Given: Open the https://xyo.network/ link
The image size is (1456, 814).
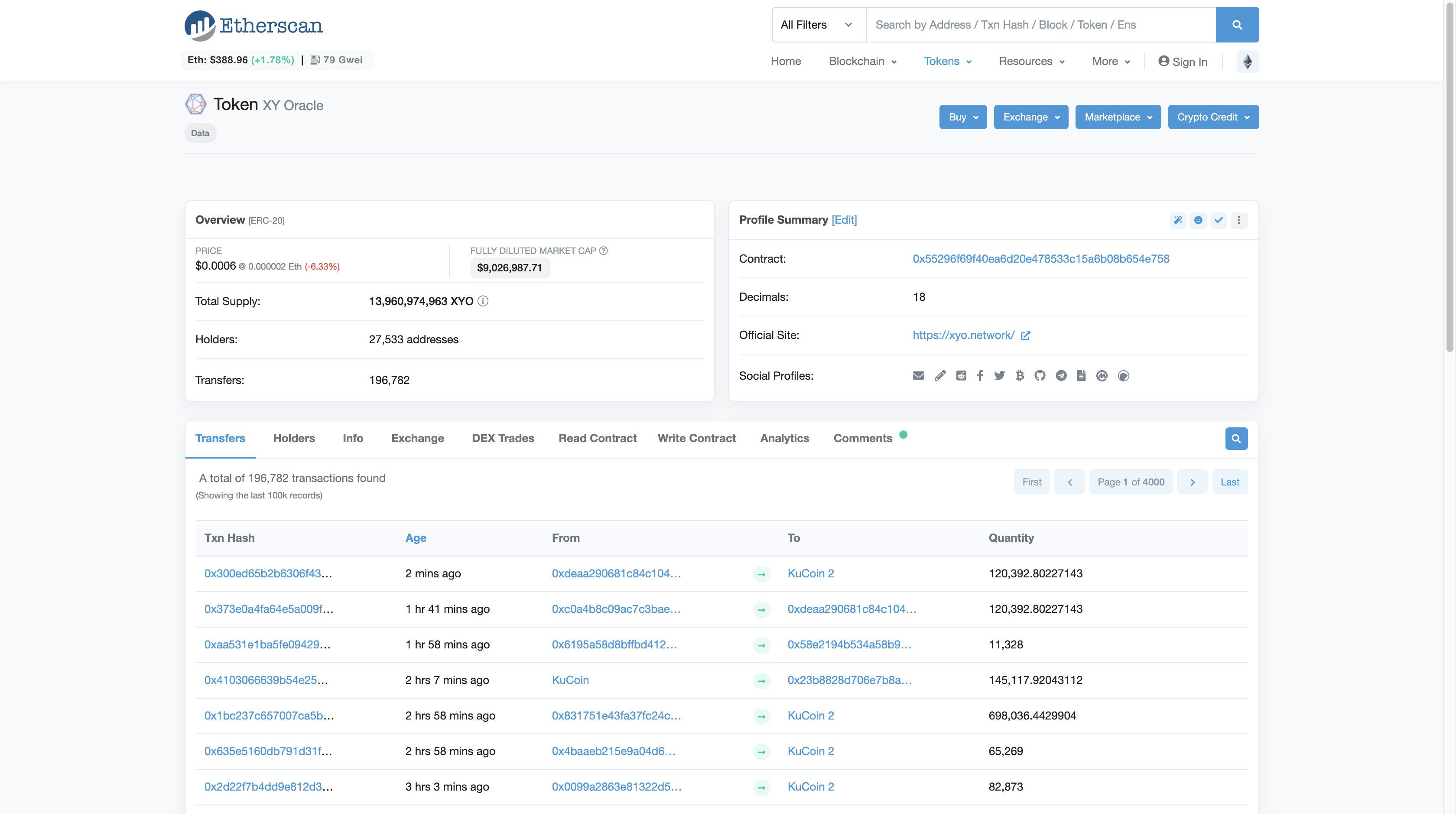Looking at the screenshot, I should tap(963, 335).
